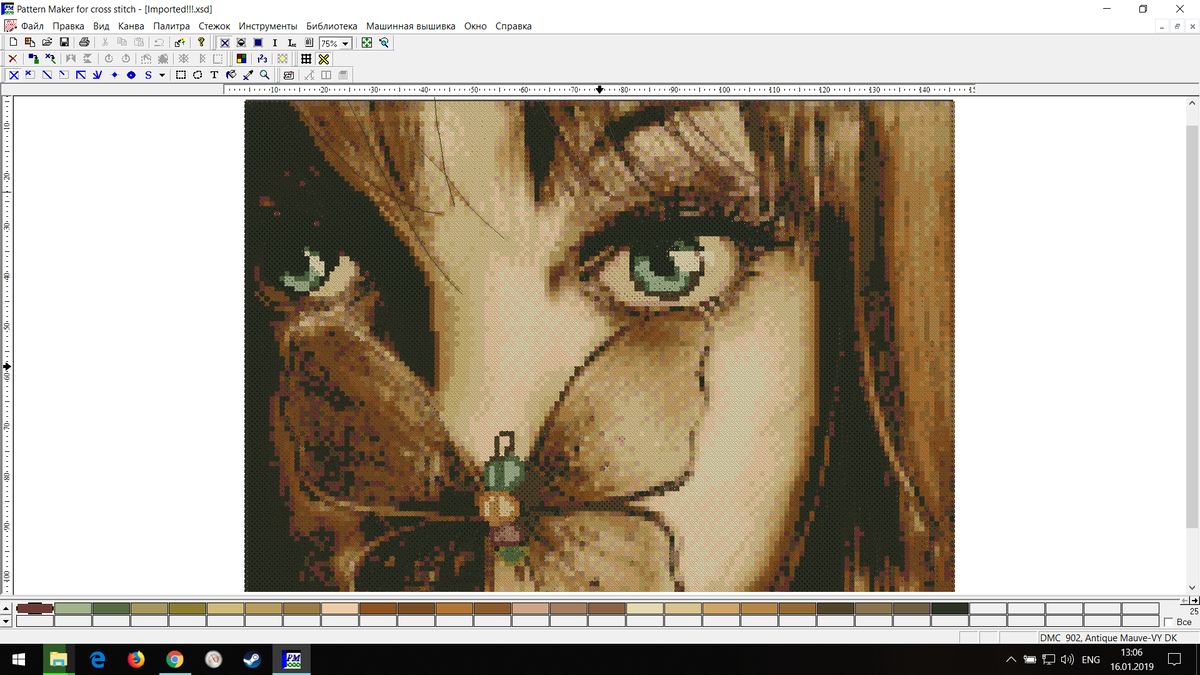Click the status bar text 'DMC 902, Antique Mauve-VY DK'
1200x675 pixels.
1108,638
